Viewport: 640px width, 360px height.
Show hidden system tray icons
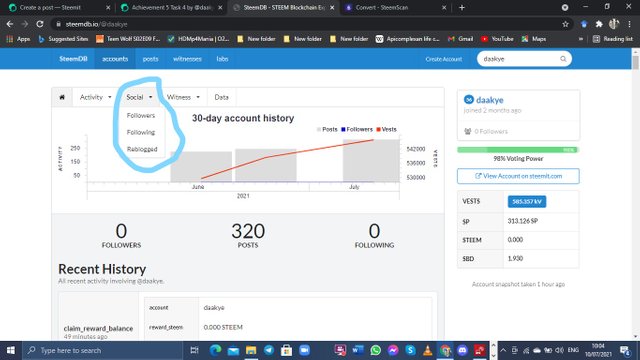point(503,350)
